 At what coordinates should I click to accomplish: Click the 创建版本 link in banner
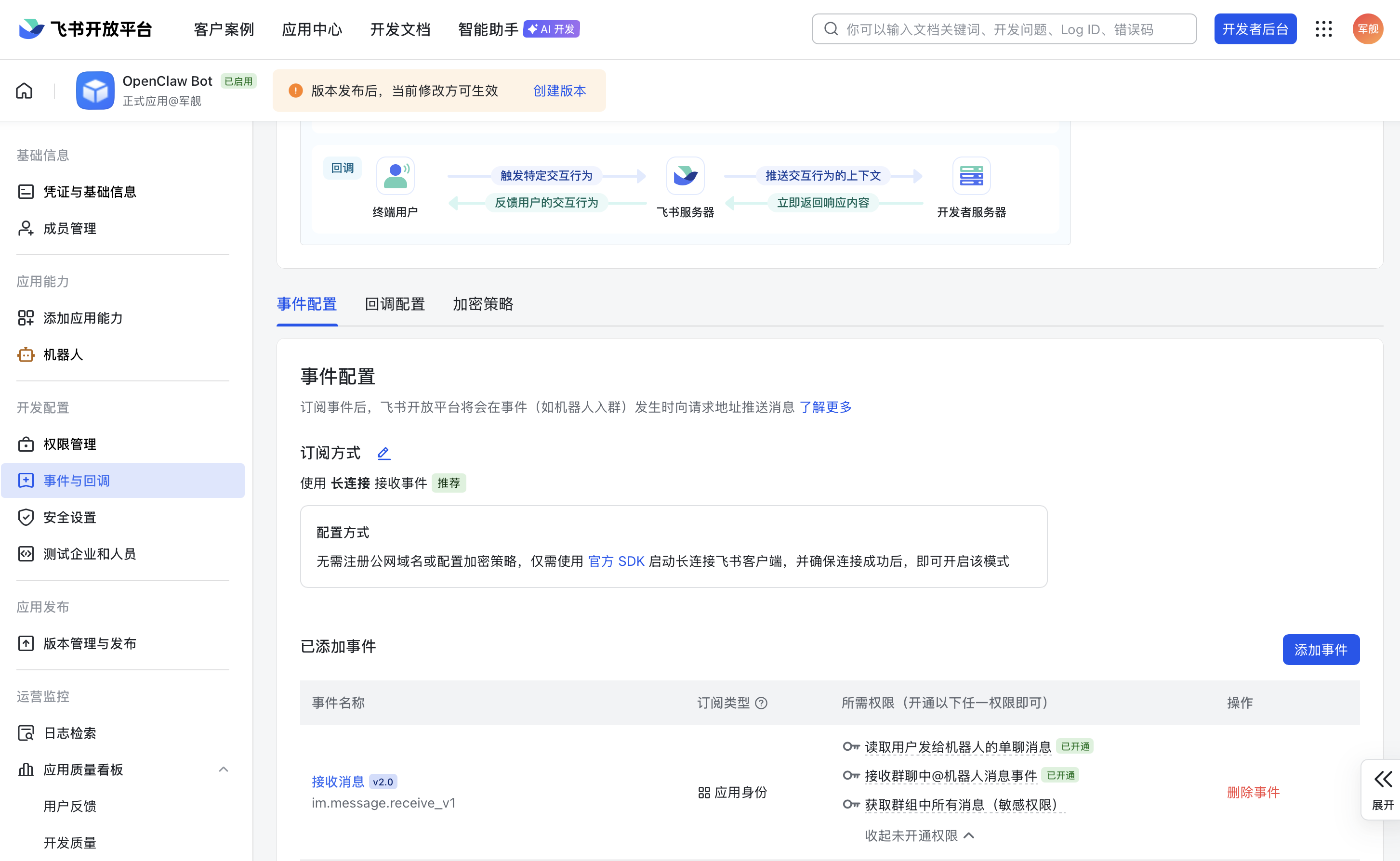(559, 91)
